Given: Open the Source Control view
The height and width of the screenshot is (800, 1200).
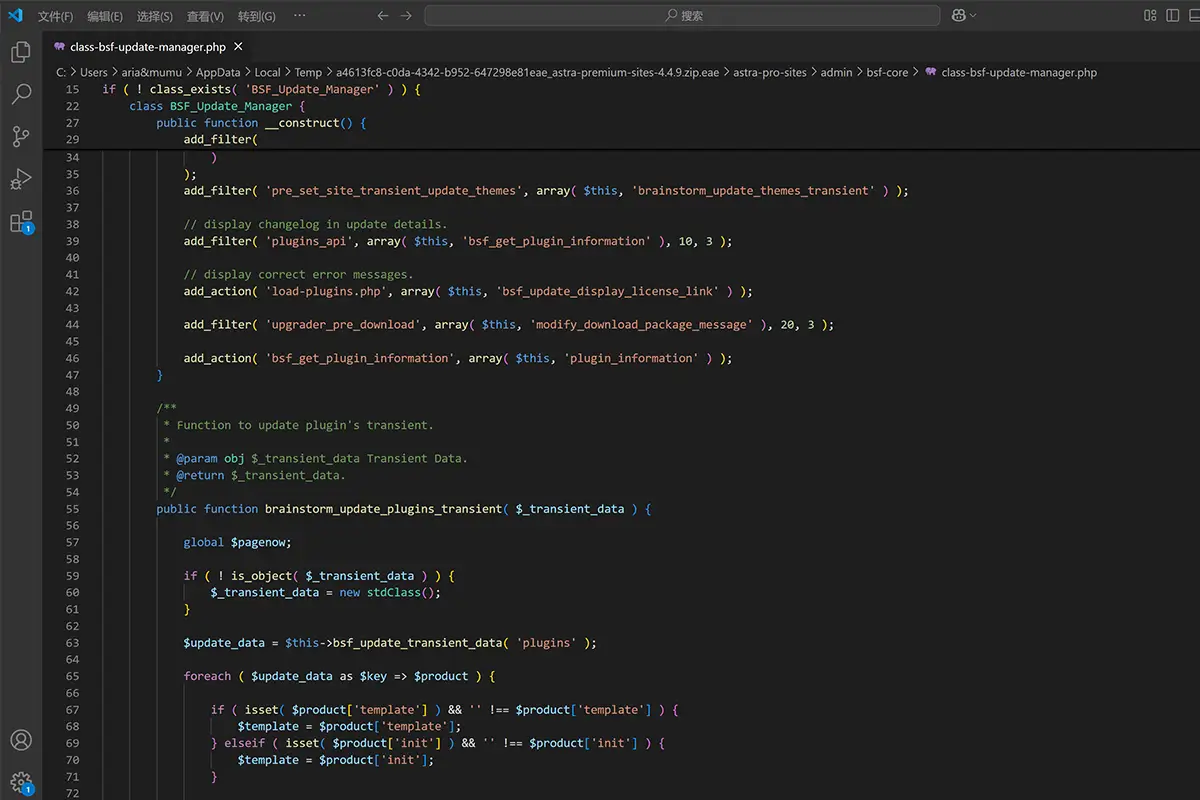Looking at the screenshot, I should [x=21, y=137].
